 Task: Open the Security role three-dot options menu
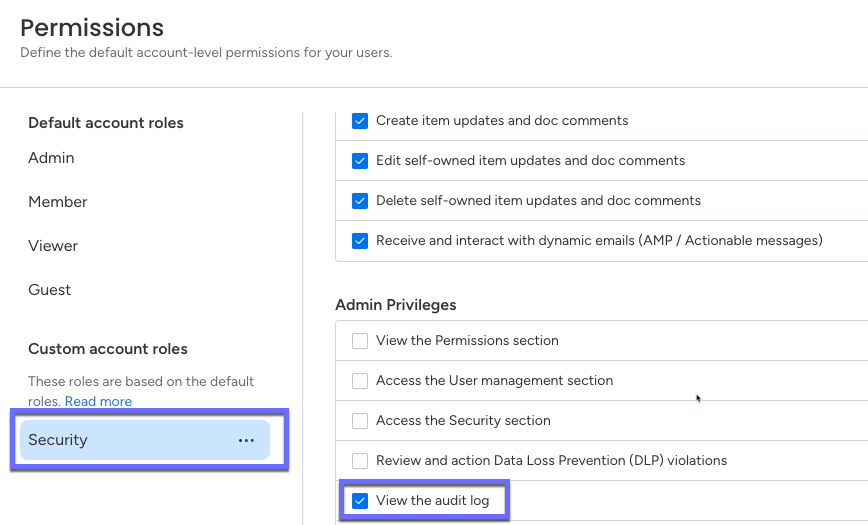tap(246, 440)
